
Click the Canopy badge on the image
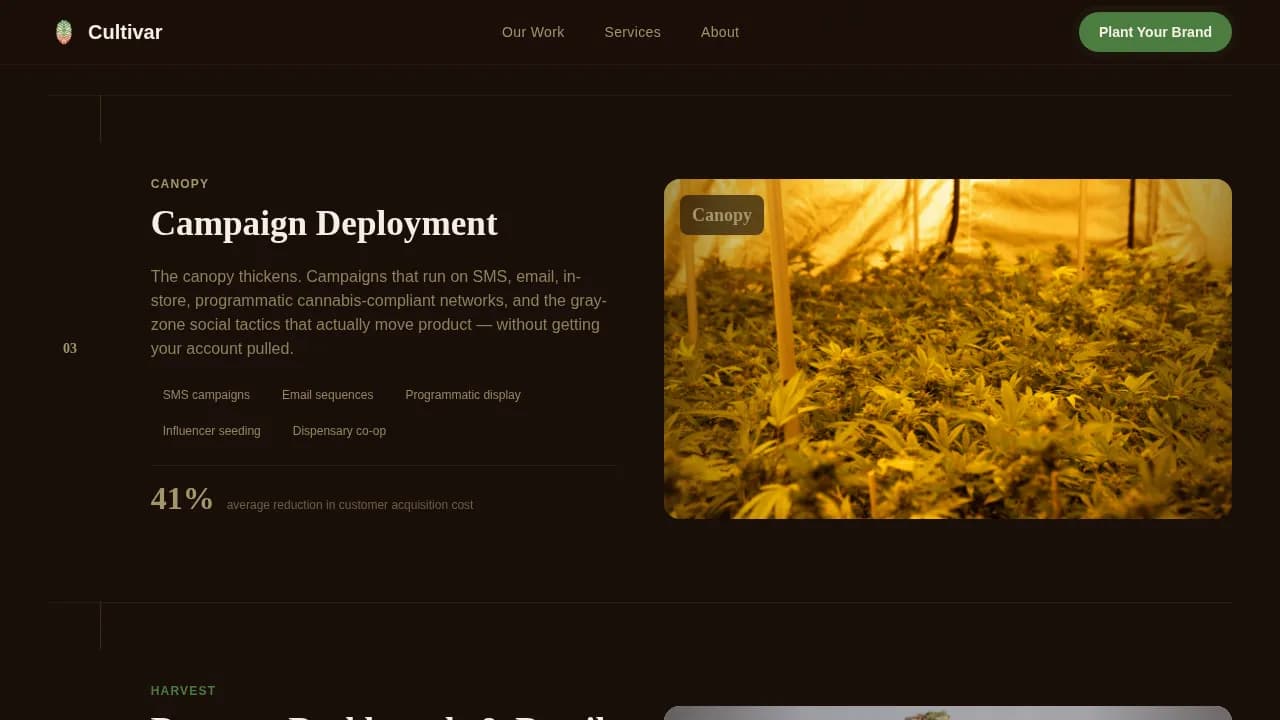click(722, 215)
